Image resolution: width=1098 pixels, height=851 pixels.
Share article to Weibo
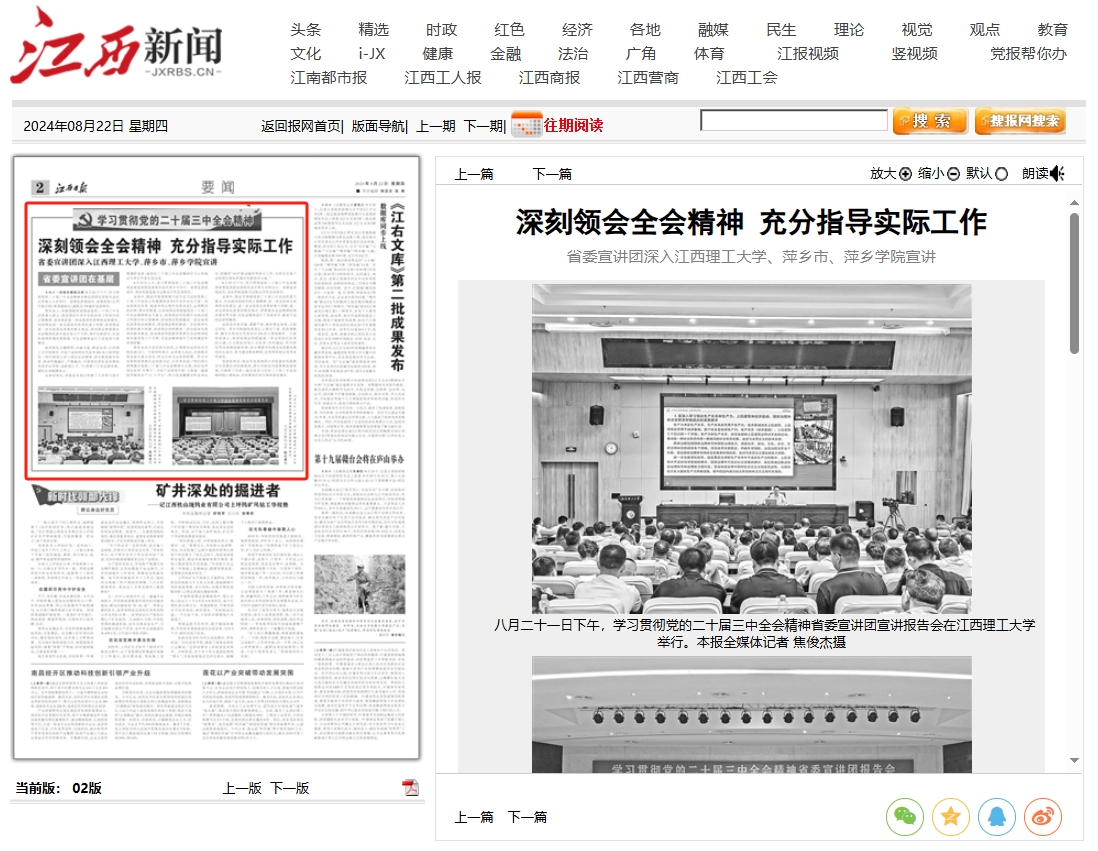pos(1042,817)
